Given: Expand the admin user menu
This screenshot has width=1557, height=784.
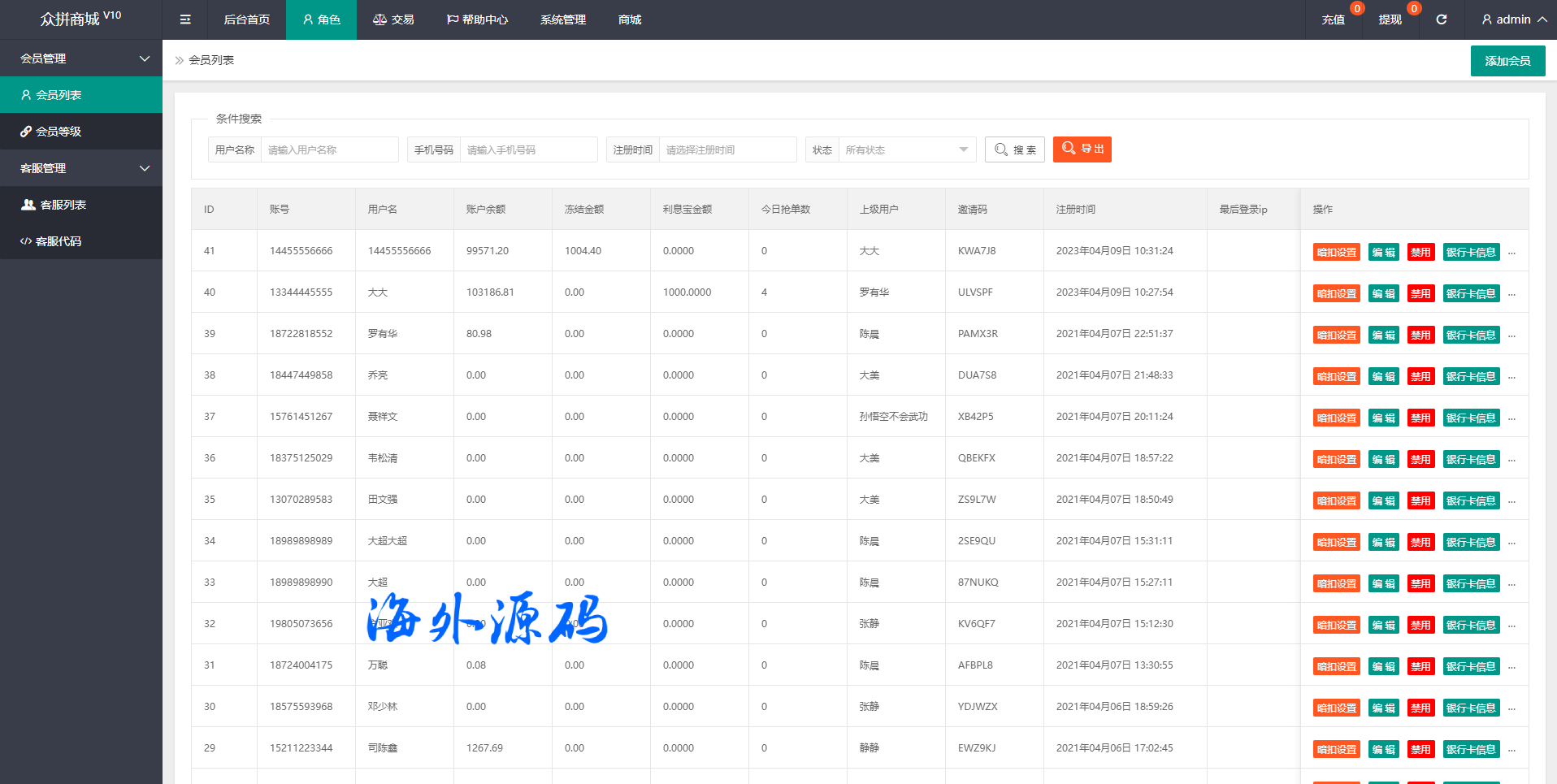Looking at the screenshot, I should 1513,19.
